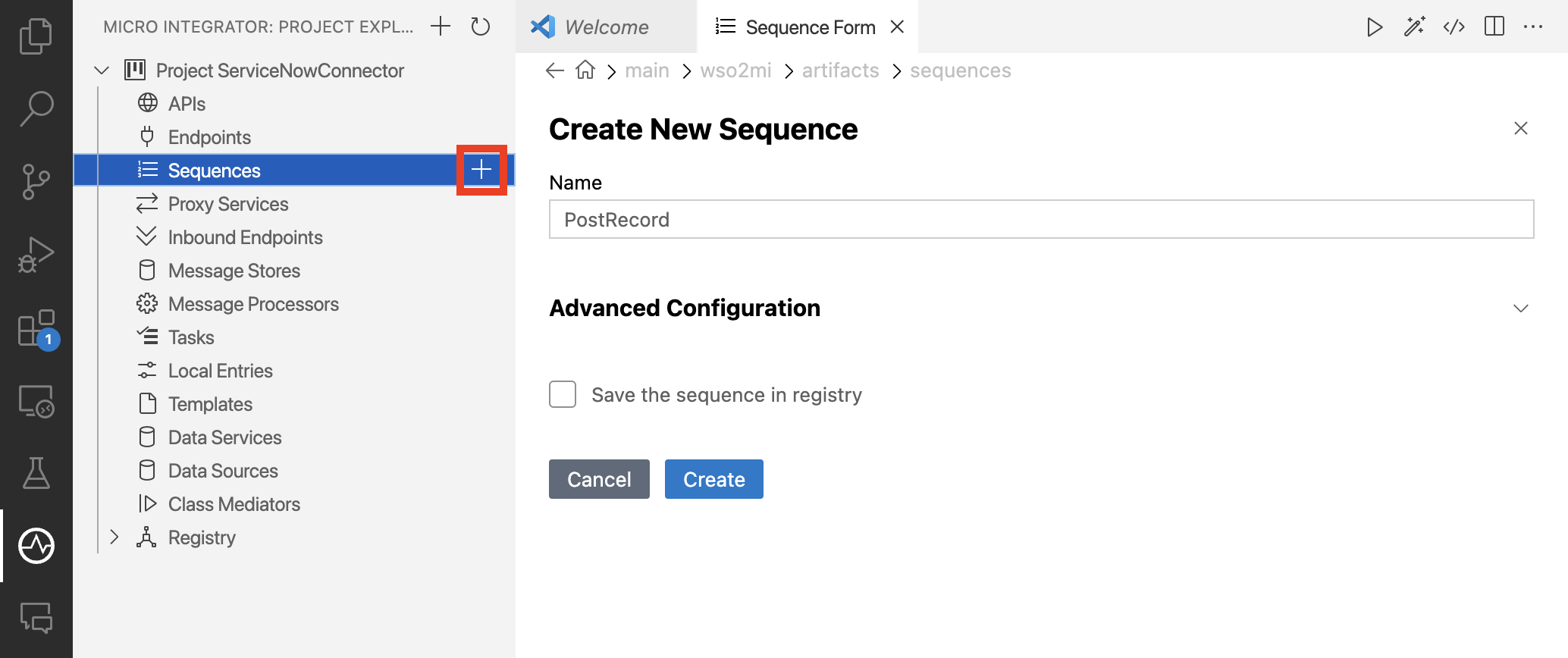Click the Micro Integrator activity bar icon

36,546
